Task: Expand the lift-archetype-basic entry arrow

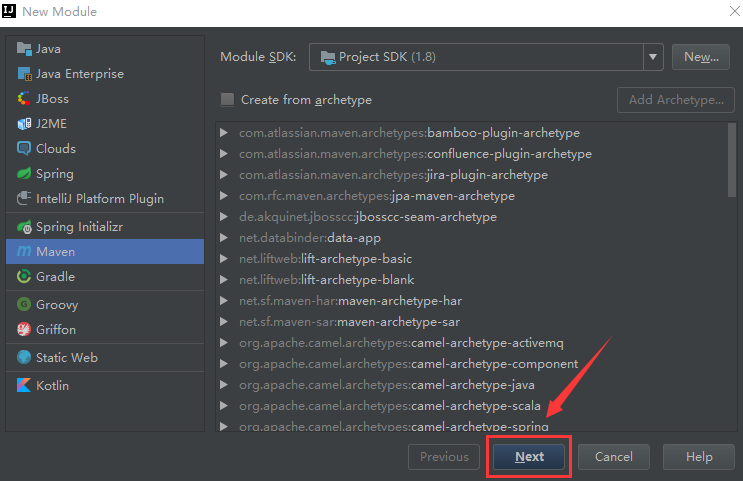Action: (x=226, y=259)
